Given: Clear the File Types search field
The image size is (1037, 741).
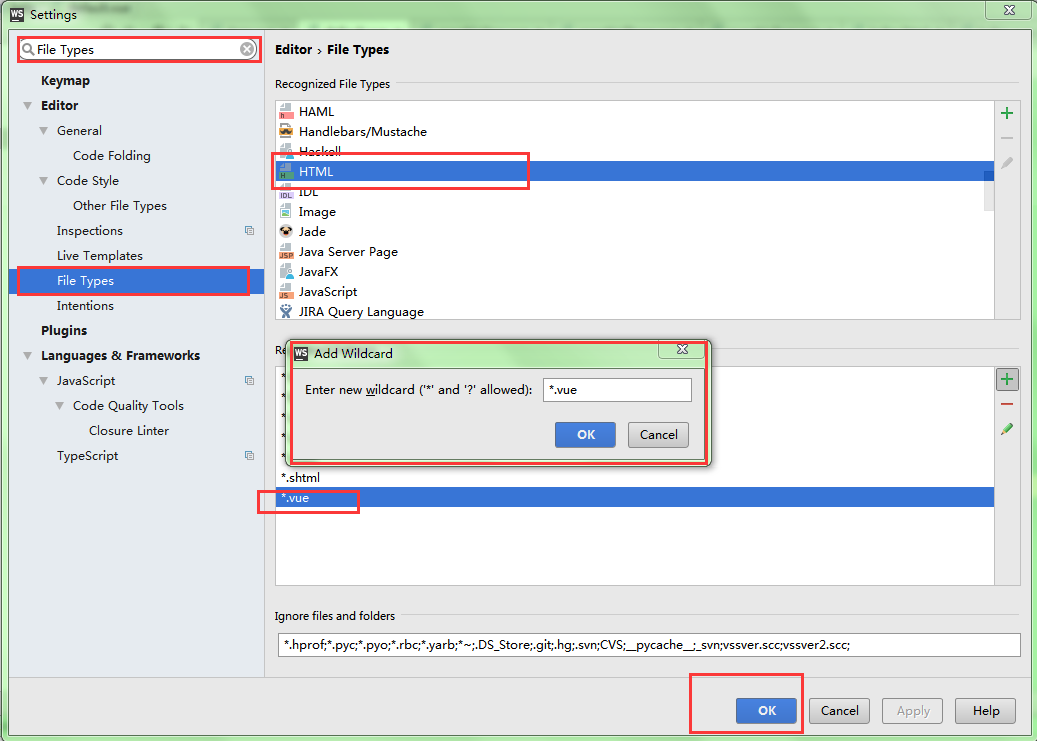Looking at the screenshot, I should coord(247,50).
